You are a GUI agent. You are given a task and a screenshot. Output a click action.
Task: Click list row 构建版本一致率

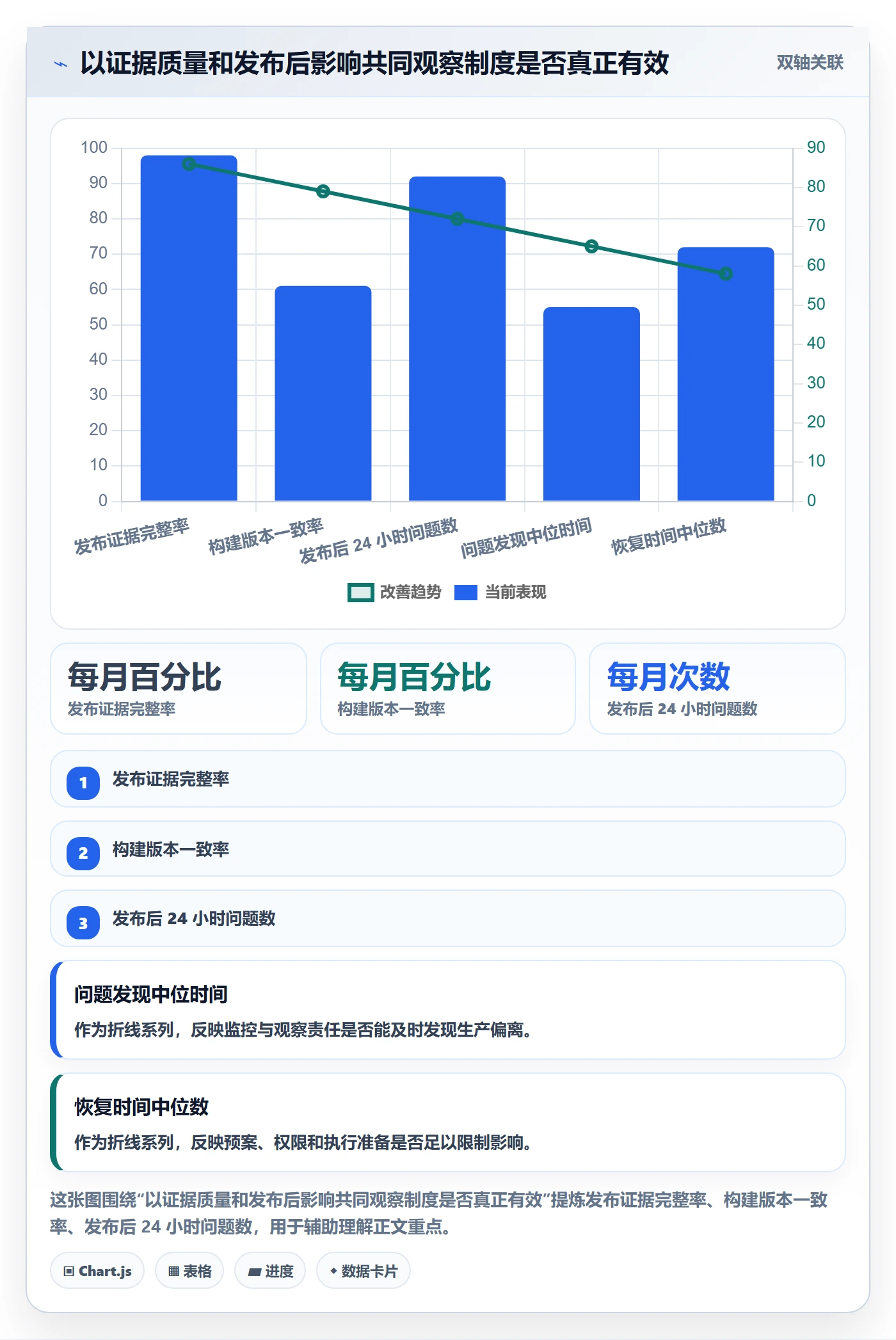[x=448, y=849]
